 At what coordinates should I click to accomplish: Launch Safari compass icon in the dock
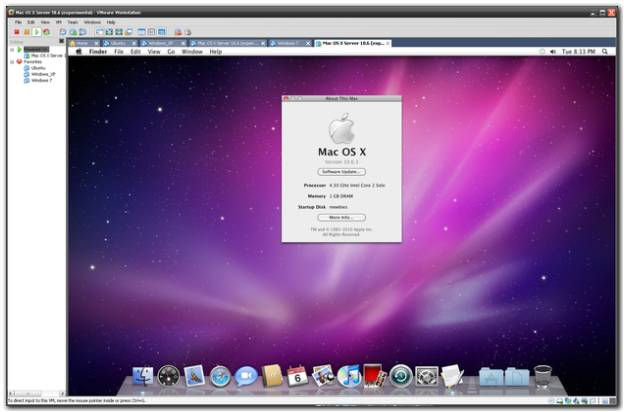pyautogui.click(x=220, y=377)
